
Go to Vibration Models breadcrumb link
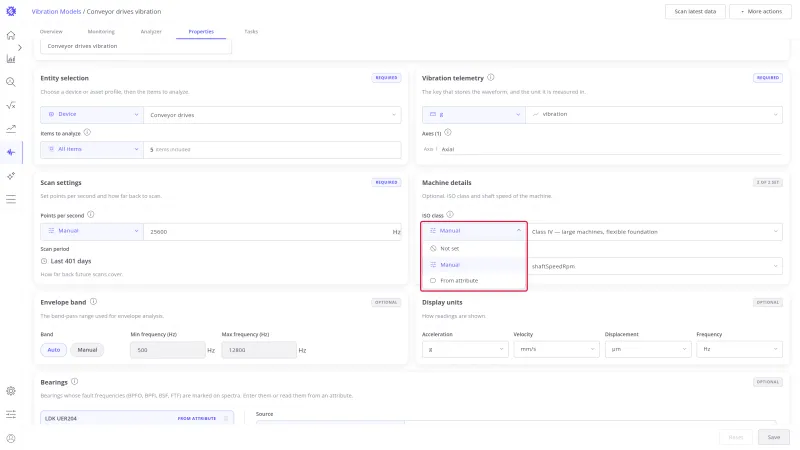click(56, 11)
